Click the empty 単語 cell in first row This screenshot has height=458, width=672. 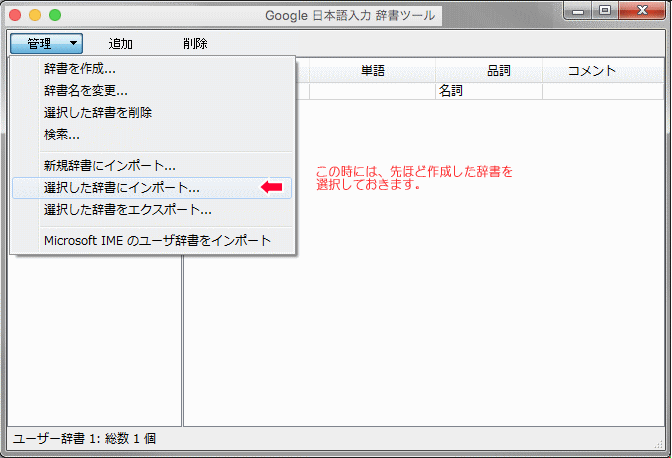click(372, 91)
